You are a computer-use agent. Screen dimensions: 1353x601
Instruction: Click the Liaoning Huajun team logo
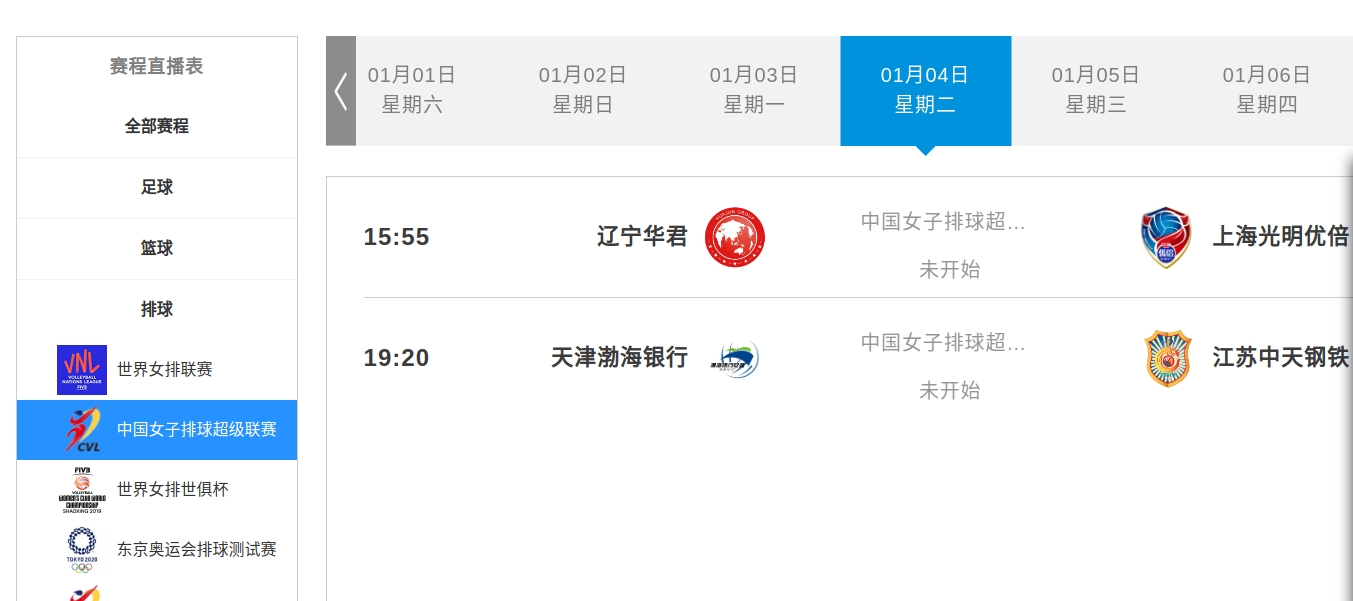(x=735, y=237)
